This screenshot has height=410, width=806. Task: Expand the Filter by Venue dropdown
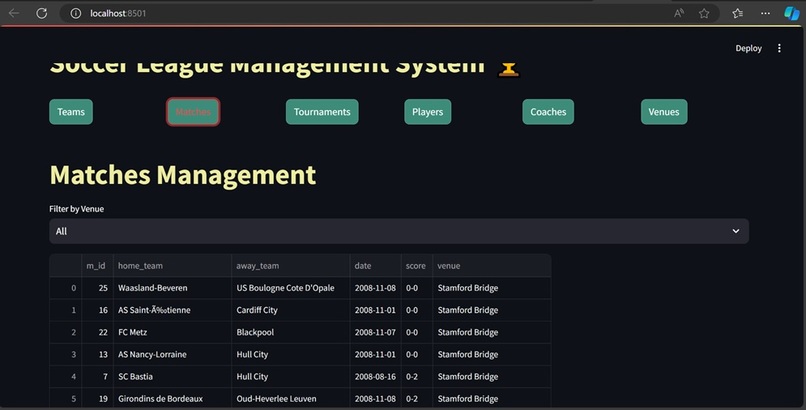coord(399,231)
